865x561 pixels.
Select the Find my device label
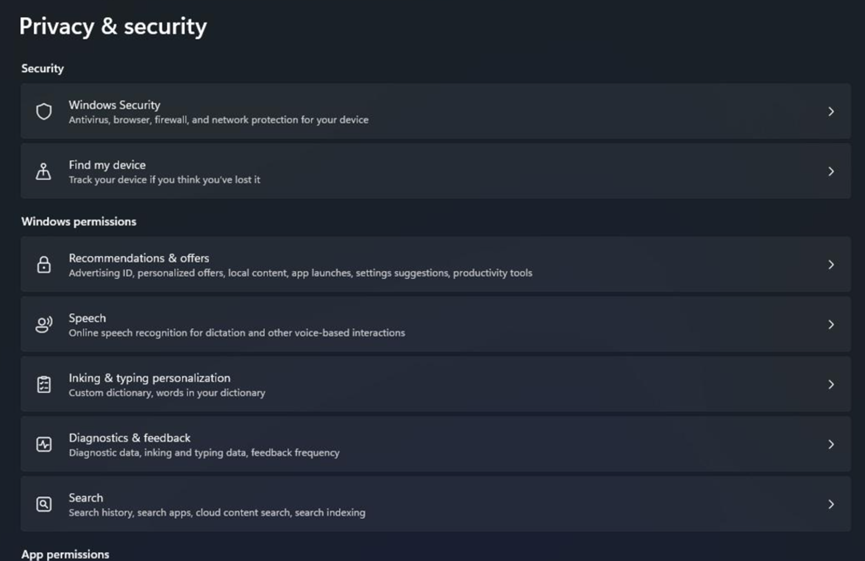pos(107,165)
